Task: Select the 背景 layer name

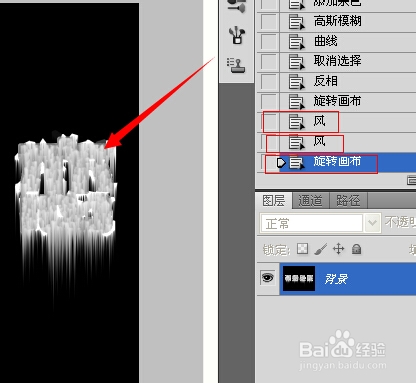Action: tap(336, 279)
